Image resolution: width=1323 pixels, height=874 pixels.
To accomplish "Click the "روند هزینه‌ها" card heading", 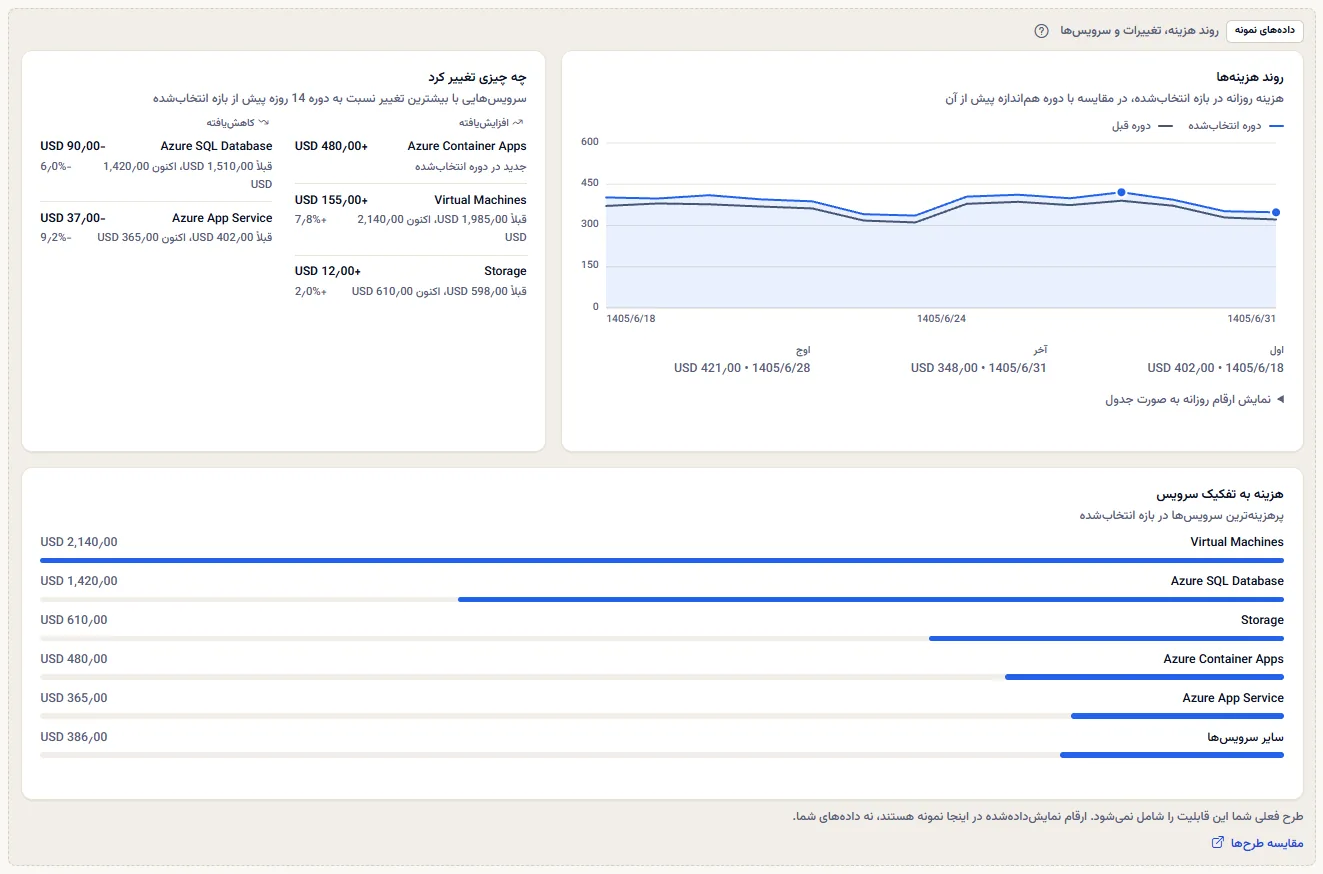I will tap(1249, 77).
